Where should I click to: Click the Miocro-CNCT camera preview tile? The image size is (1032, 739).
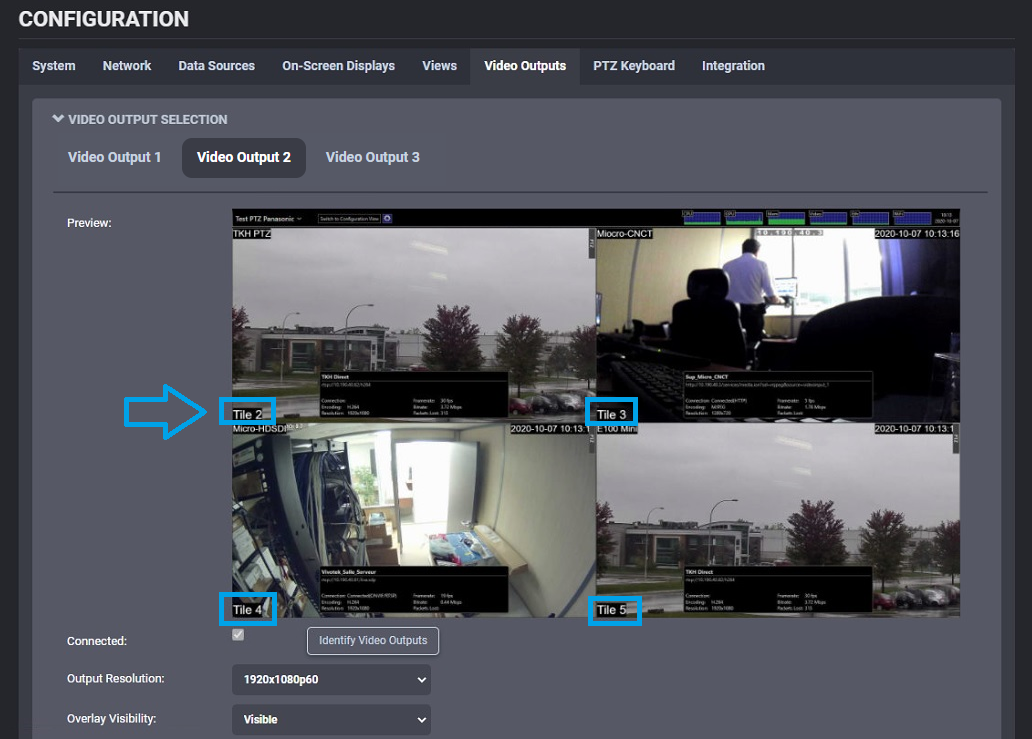[777, 324]
